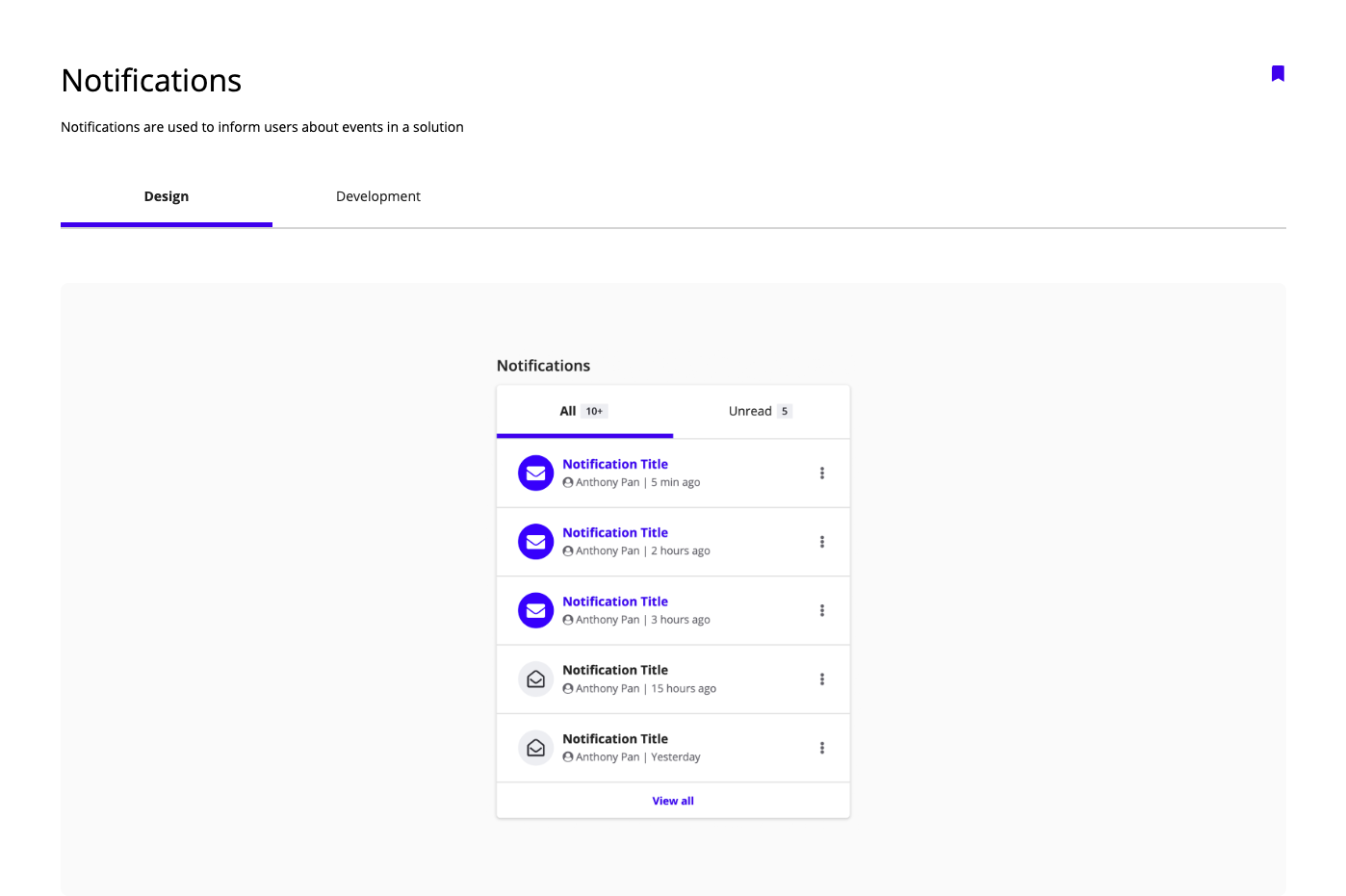Click the user avatar icon beside '15 hours ago'
The image size is (1346, 896).
point(568,688)
